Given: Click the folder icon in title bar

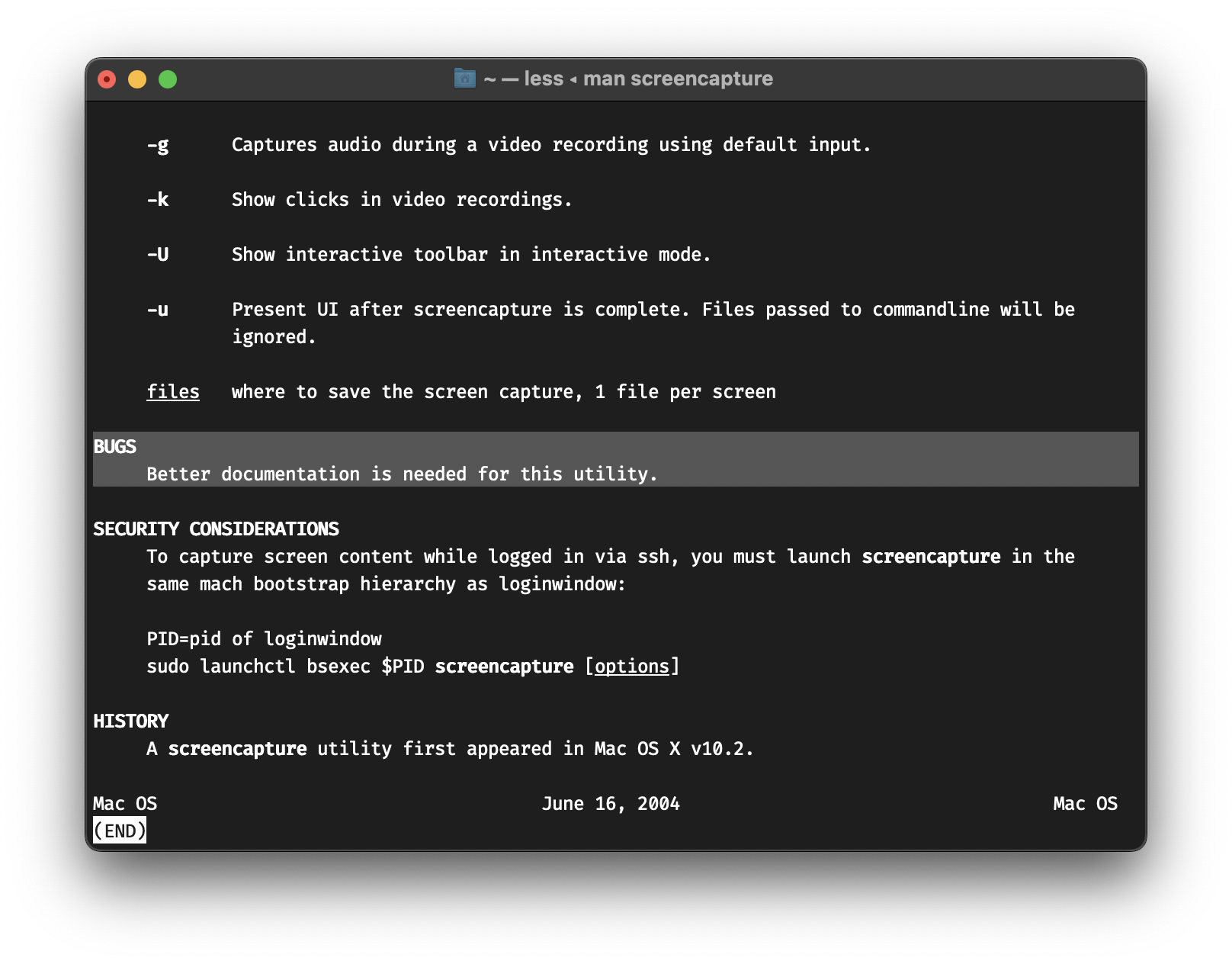Looking at the screenshot, I should pos(464,79).
